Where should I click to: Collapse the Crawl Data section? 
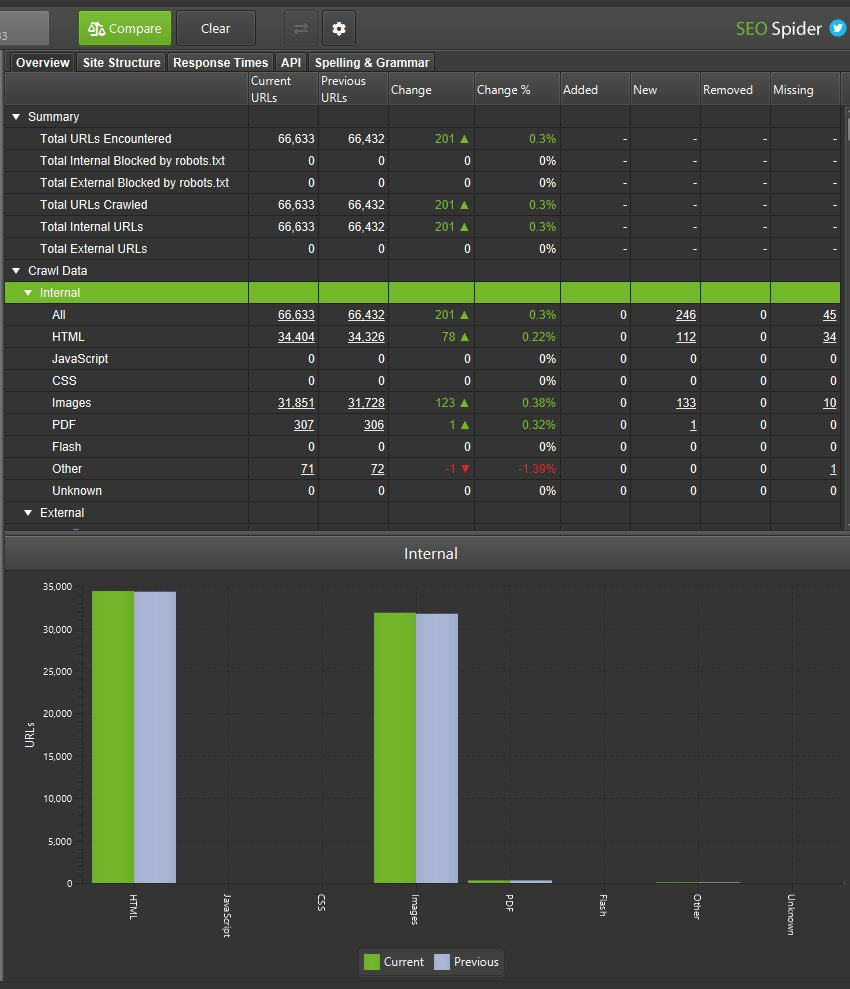coord(16,271)
